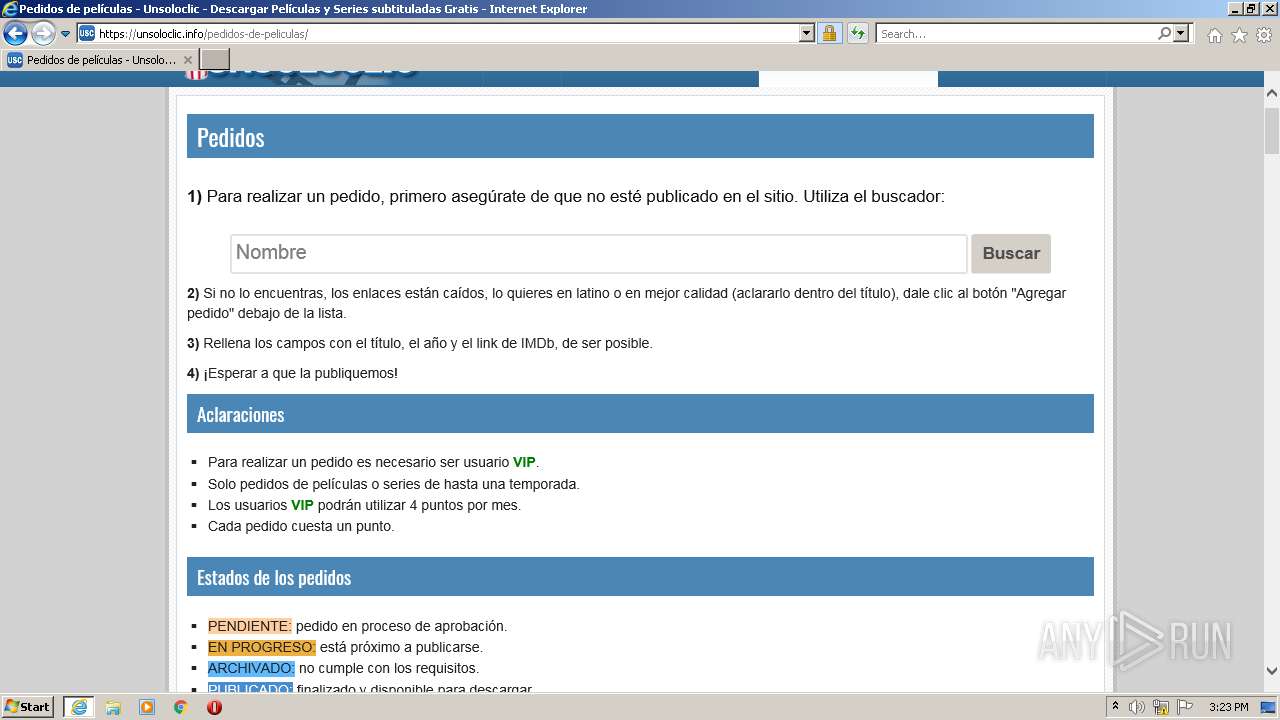
Task: Click the vertical scrollbar thumb
Action: tap(1272, 129)
